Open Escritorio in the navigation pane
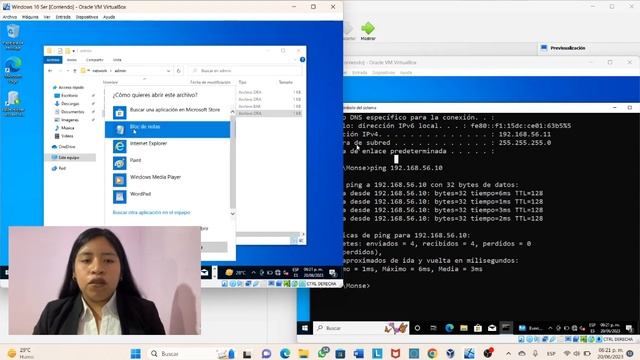The width and height of the screenshot is (640, 360). point(69,96)
